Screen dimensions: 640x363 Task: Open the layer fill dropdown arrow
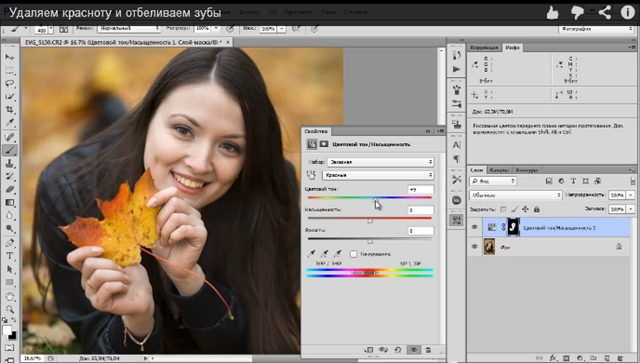point(631,209)
